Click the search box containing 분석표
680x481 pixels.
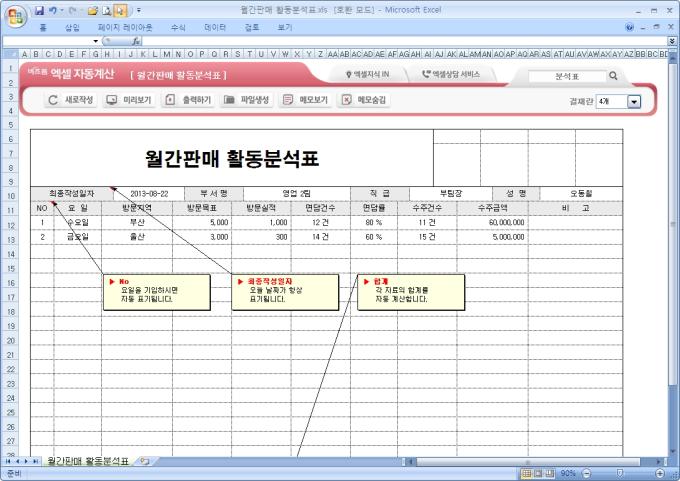[x=567, y=76]
